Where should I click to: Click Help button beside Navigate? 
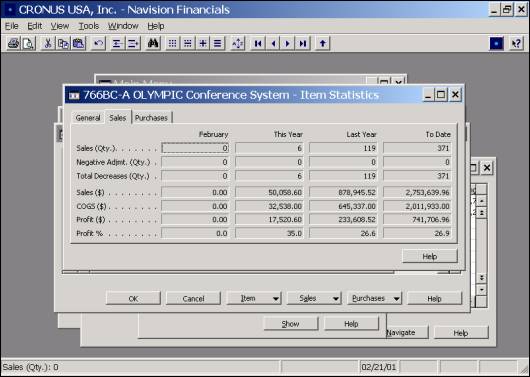tap(461, 333)
